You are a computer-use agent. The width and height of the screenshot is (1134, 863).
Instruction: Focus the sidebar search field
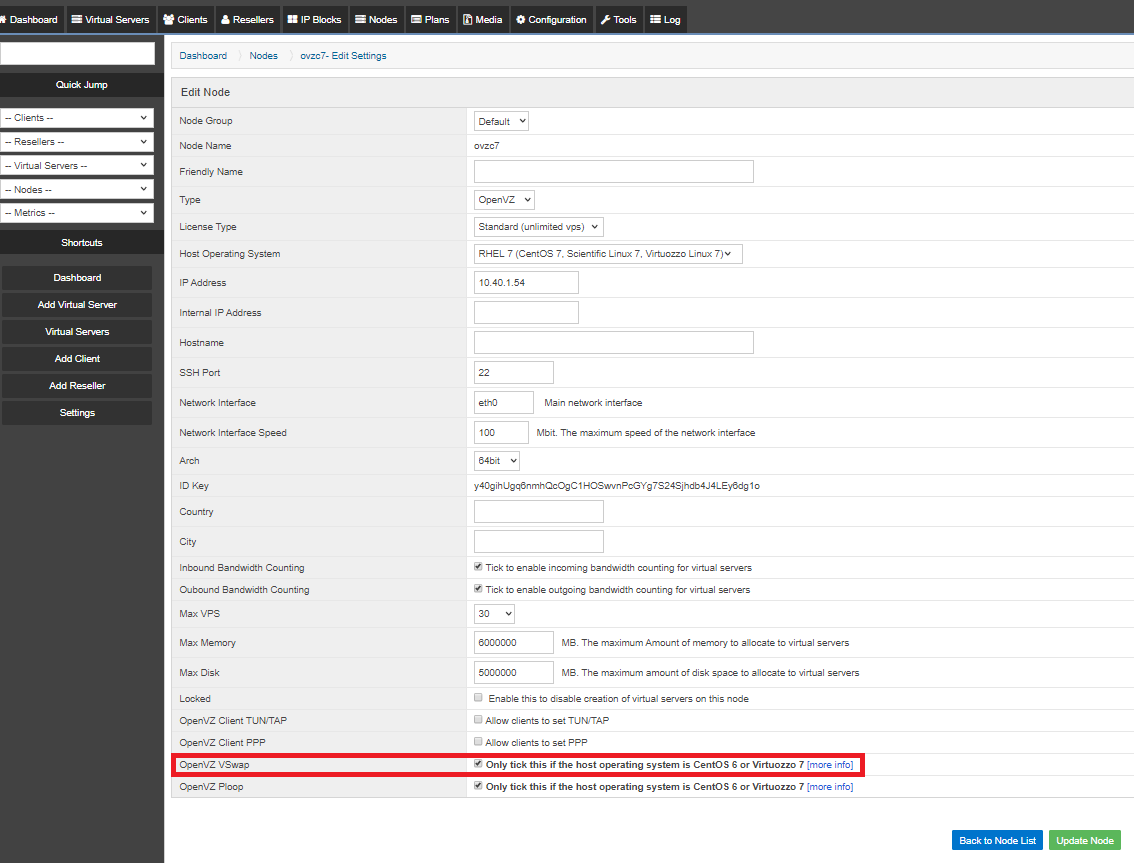[x=77, y=54]
